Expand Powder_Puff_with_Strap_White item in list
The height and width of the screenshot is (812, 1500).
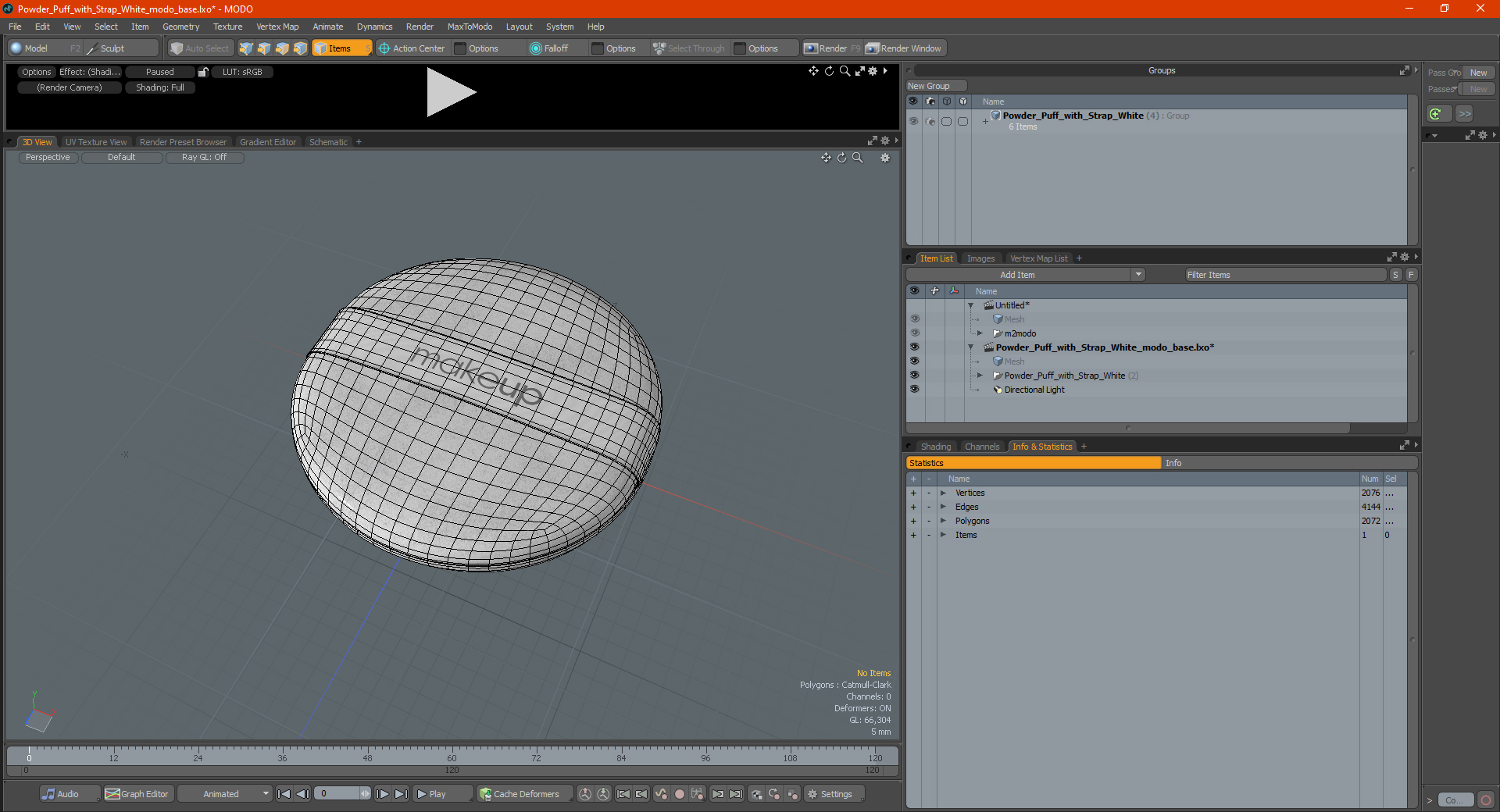[x=980, y=376]
